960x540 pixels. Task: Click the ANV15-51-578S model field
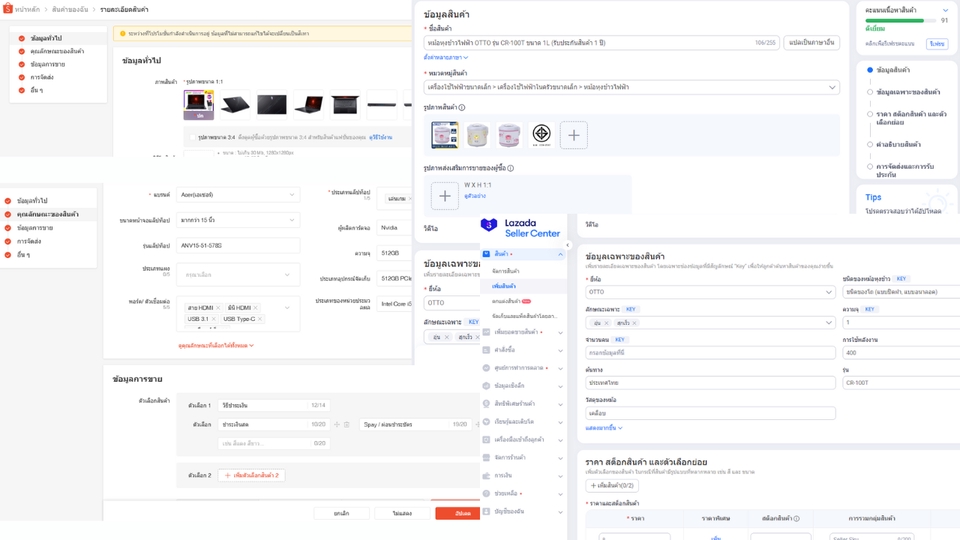(238, 246)
